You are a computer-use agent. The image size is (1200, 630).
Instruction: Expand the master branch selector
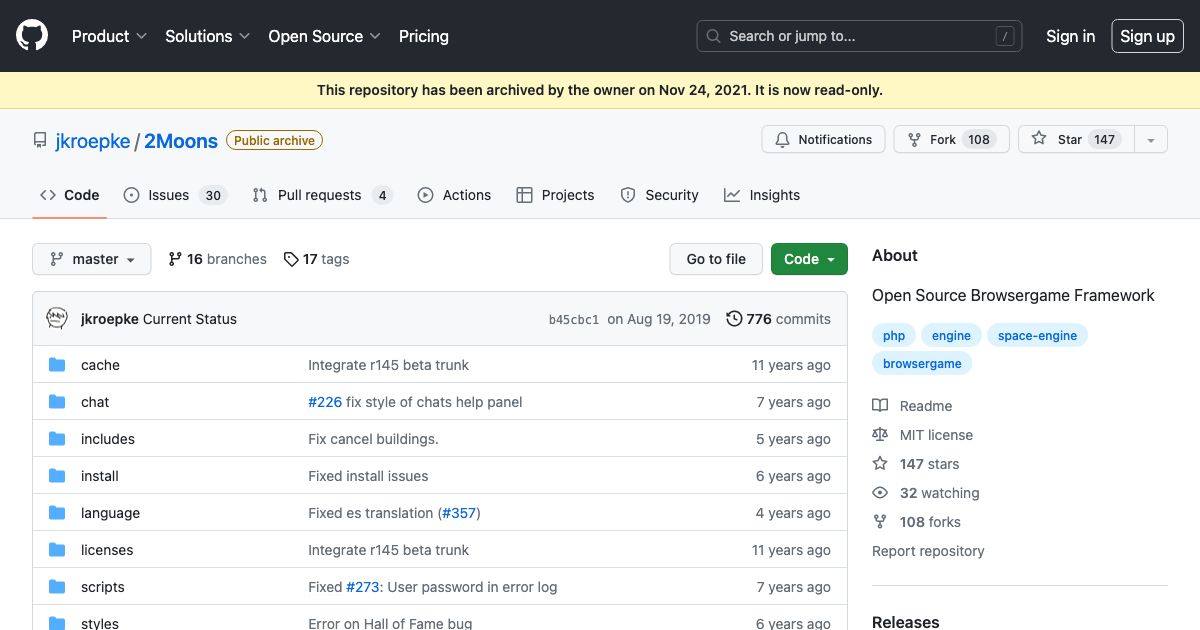click(91, 259)
